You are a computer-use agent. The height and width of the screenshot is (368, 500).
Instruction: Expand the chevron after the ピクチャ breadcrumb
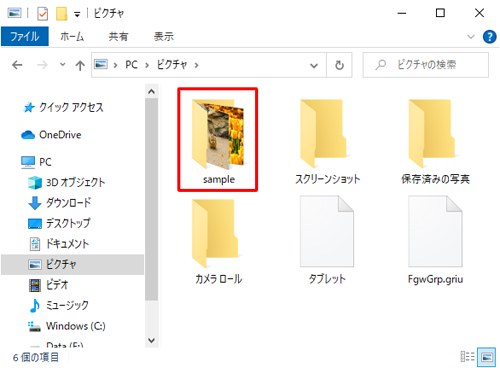[196, 65]
